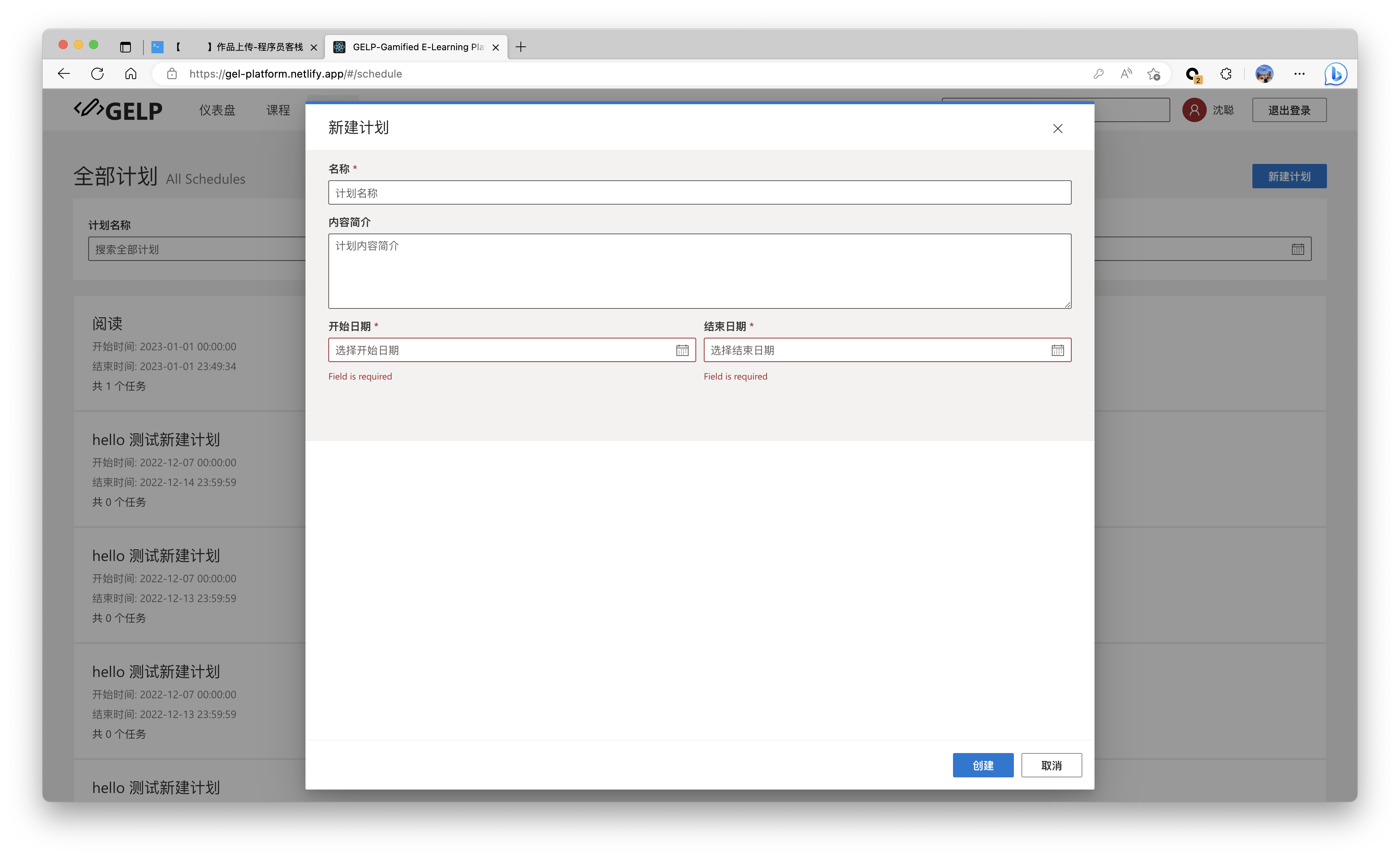Focus the 计划内容简介 description textarea
The image size is (1400, 858).
click(700, 271)
